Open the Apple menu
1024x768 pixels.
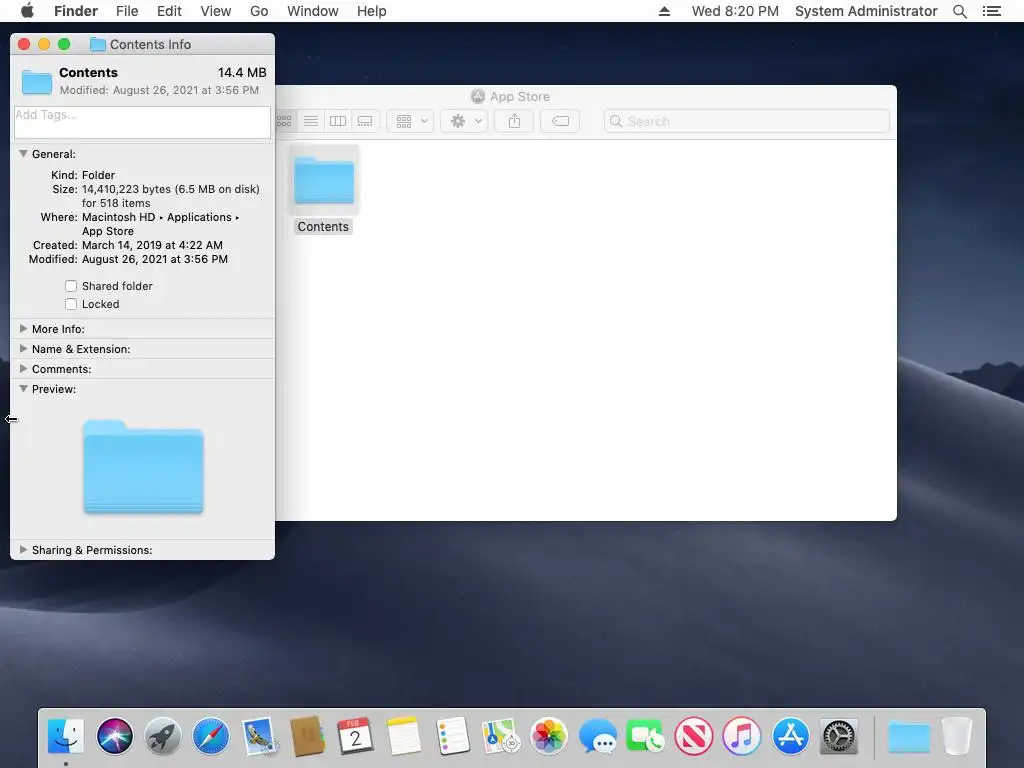(27, 11)
